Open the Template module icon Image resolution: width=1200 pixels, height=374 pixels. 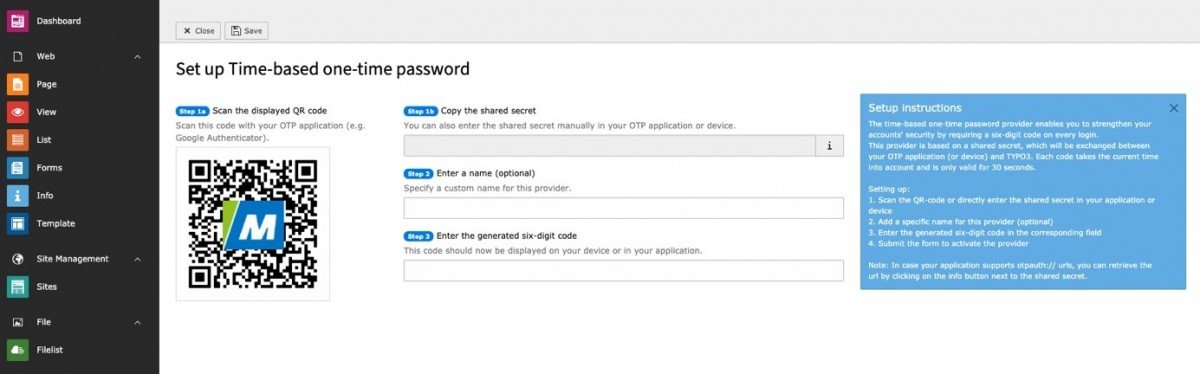[x=18, y=224]
